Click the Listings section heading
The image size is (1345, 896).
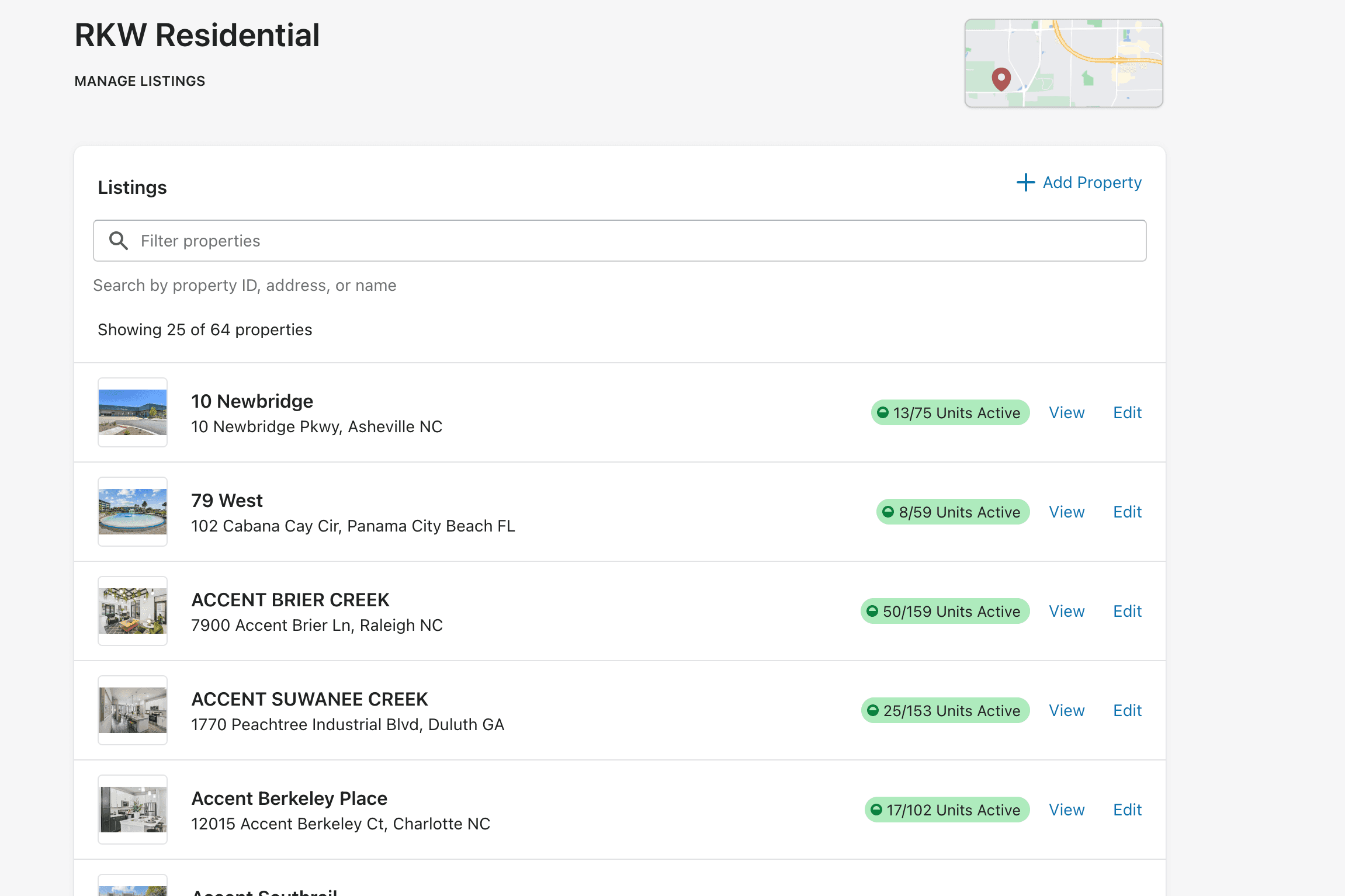[133, 187]
